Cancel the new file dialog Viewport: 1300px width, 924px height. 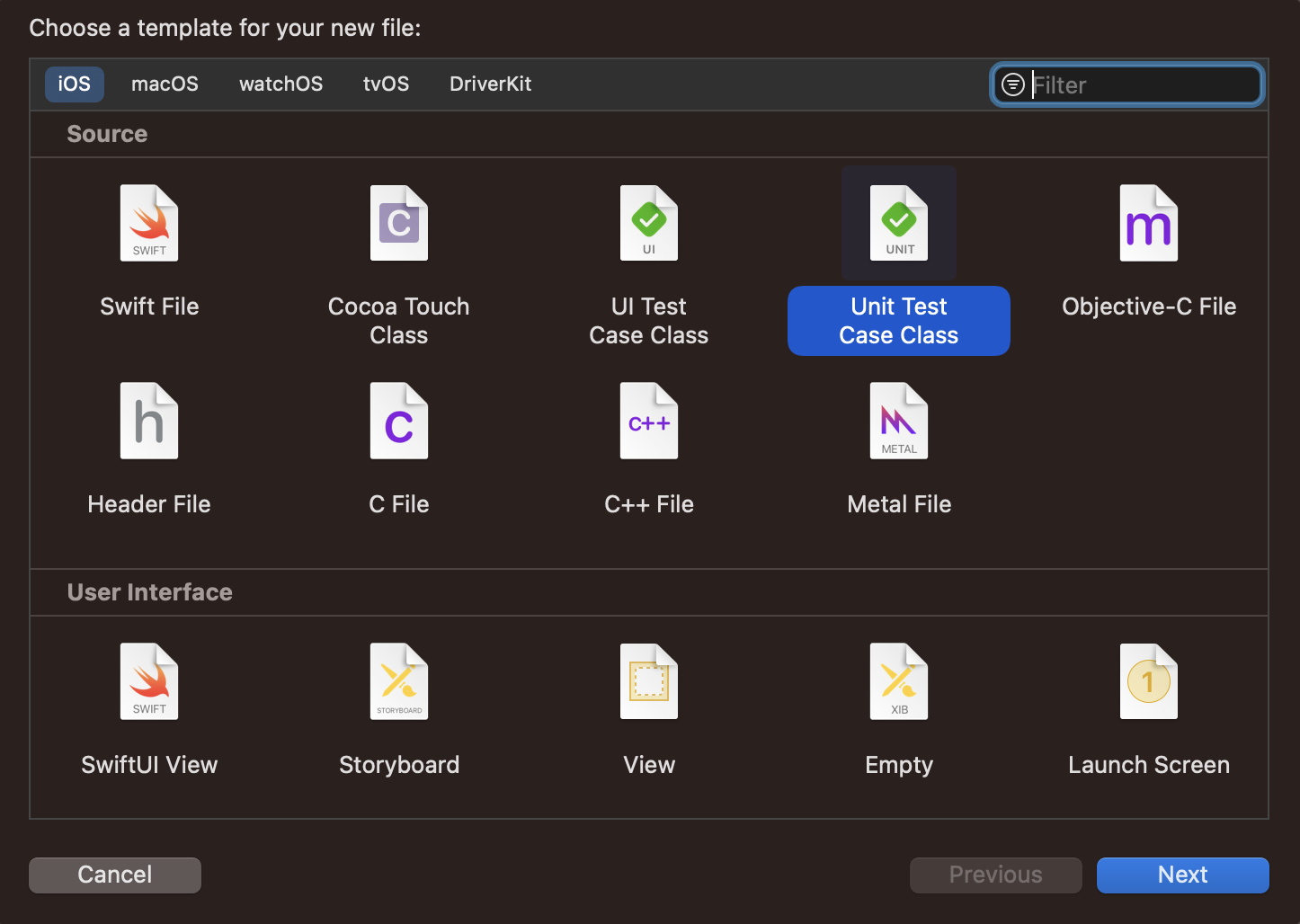coord(114,875)
